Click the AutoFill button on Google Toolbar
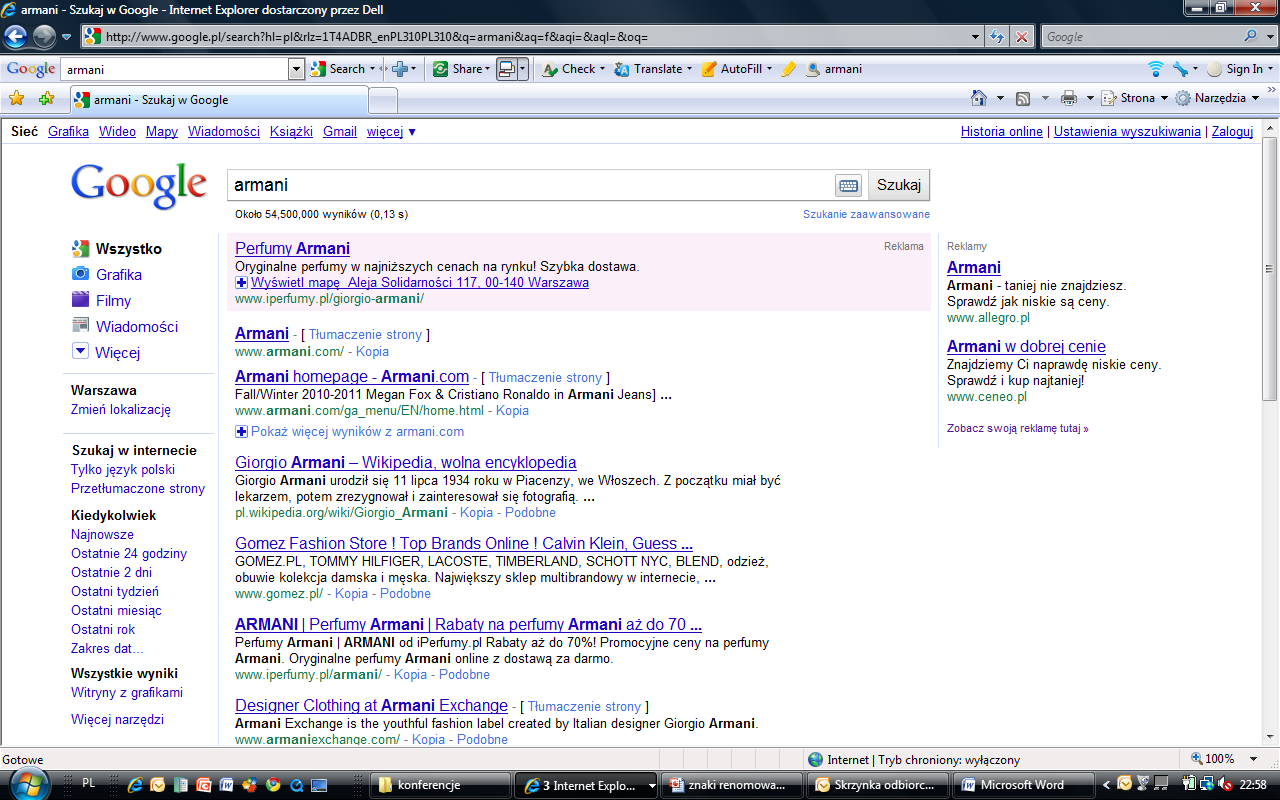This screenshot has height=800, width=1280. pyautogui.click(x=731, y=69)
